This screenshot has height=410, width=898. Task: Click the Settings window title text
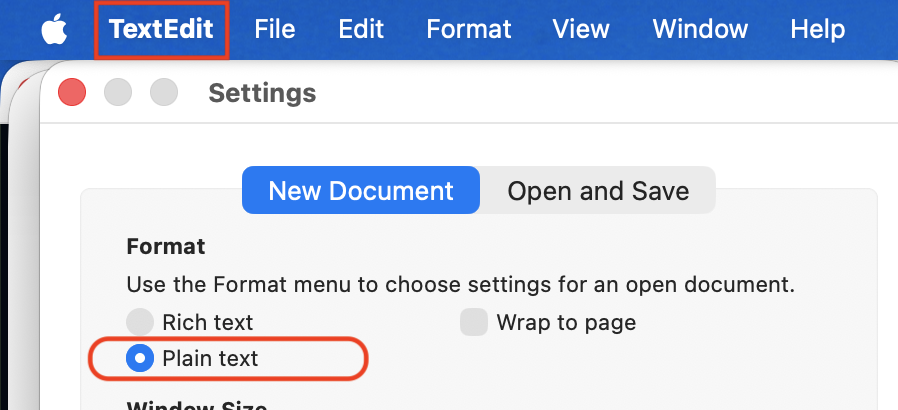(262, 93)
